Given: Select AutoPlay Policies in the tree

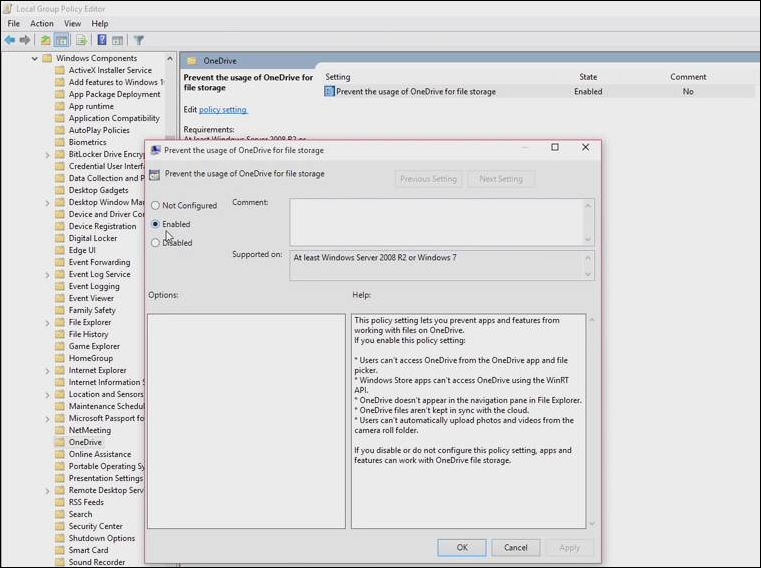Looking at the screenshot, I should click(x=99, y=130).
